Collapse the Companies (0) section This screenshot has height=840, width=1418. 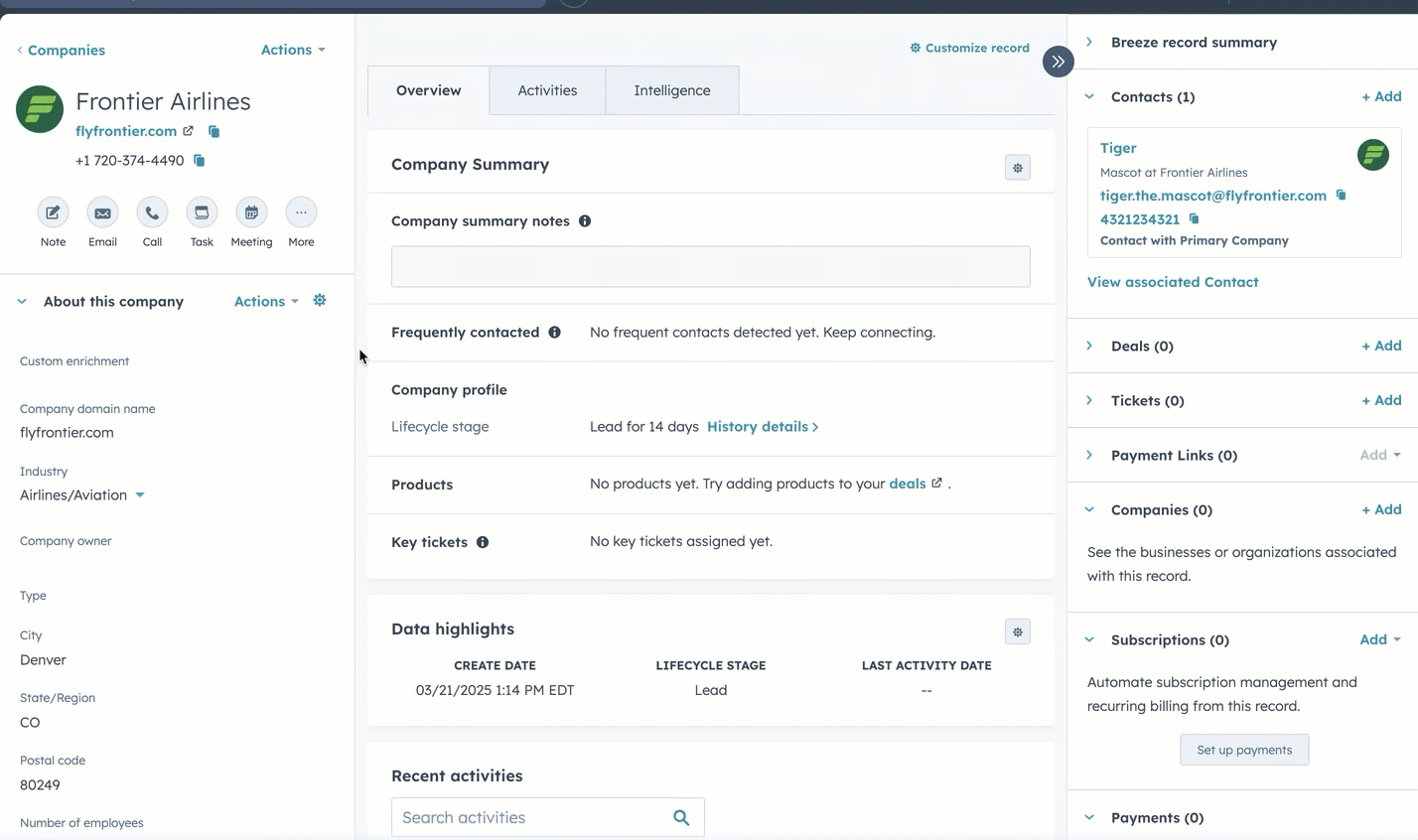coord(1089,509)
